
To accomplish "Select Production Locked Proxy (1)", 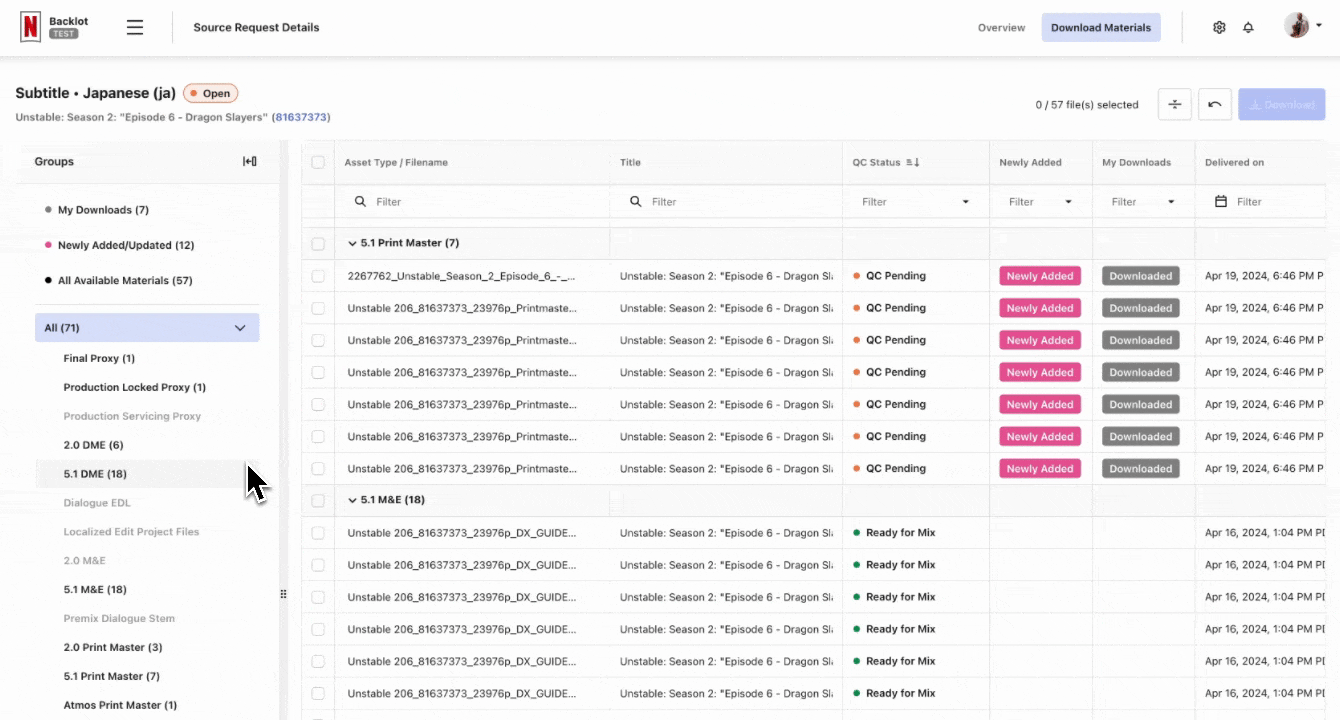I will pyautogui.click(x=134, y=387).
